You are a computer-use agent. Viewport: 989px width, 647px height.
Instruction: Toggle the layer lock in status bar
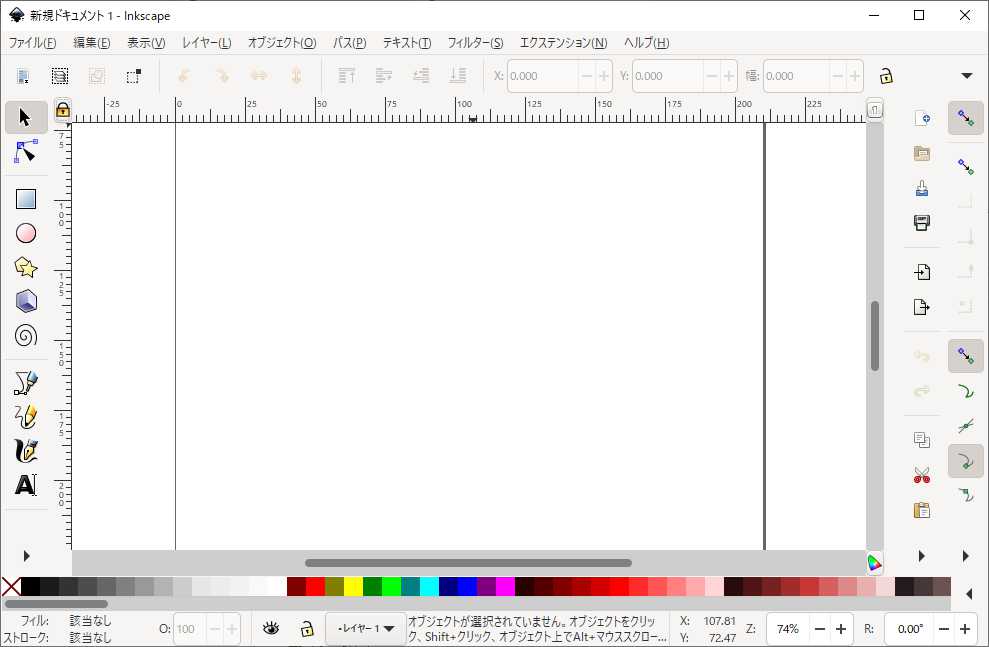[x=306, y=628]
